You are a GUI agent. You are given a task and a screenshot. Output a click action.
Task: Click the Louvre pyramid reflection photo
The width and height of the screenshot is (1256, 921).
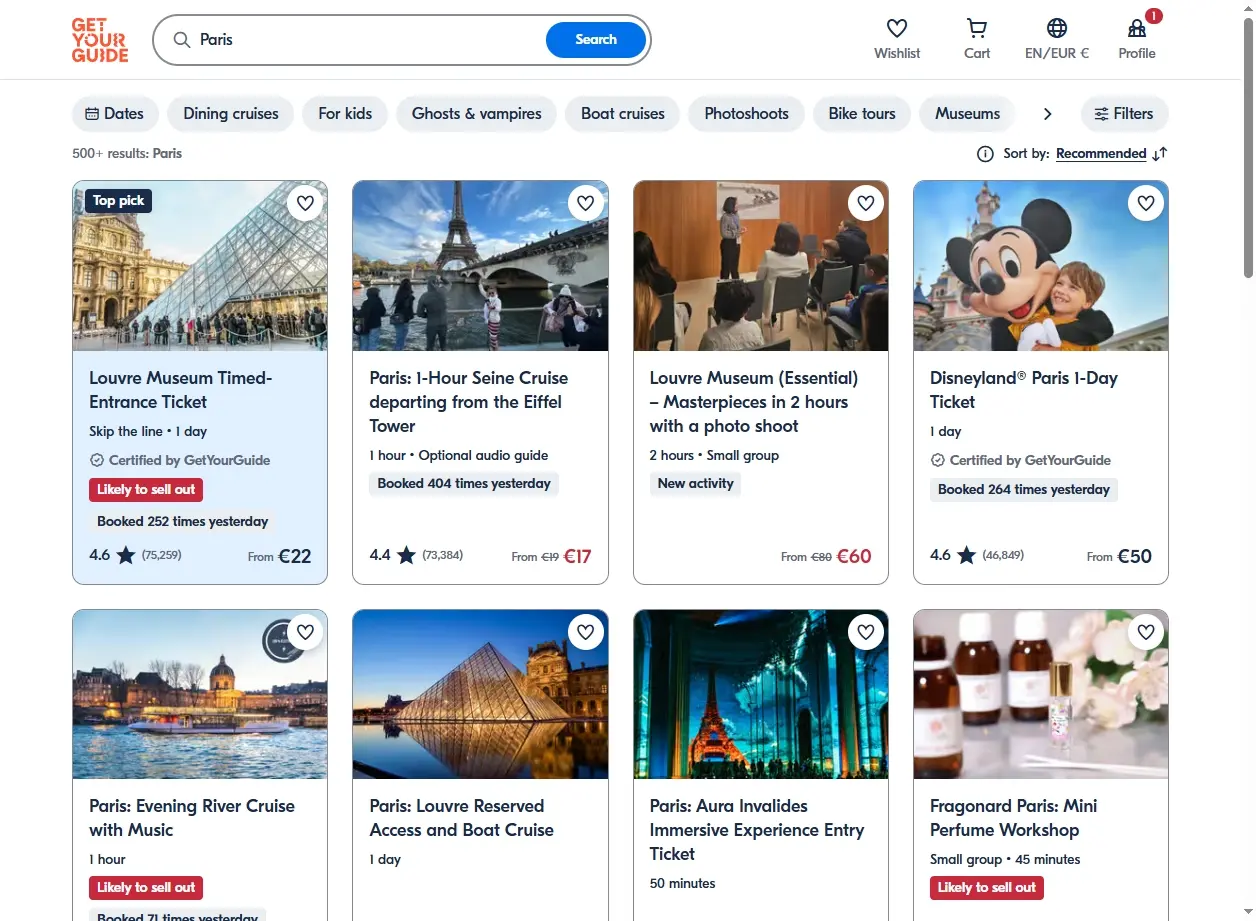(480, 694)
